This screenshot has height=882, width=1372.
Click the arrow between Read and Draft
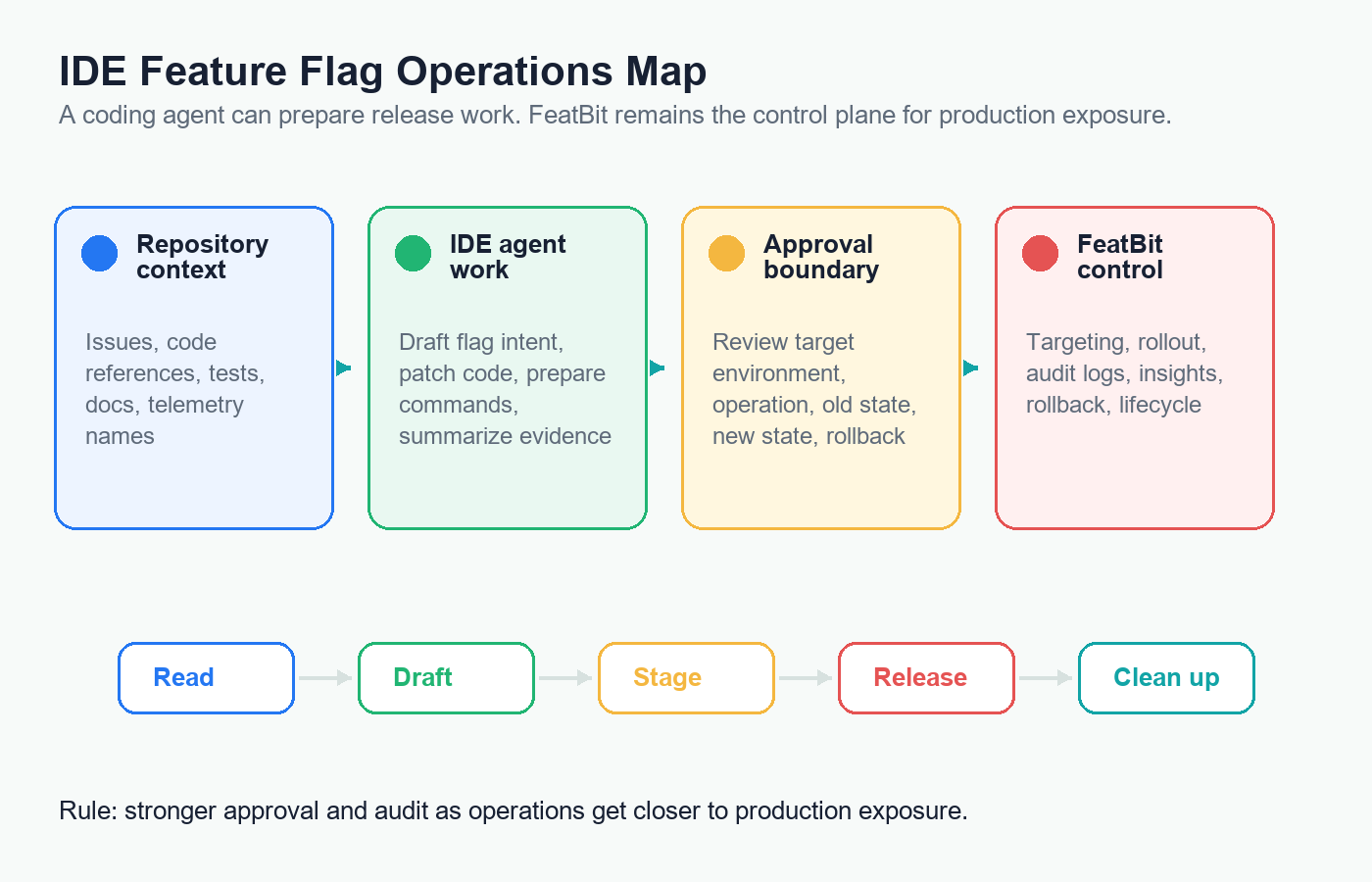[325, 678]
